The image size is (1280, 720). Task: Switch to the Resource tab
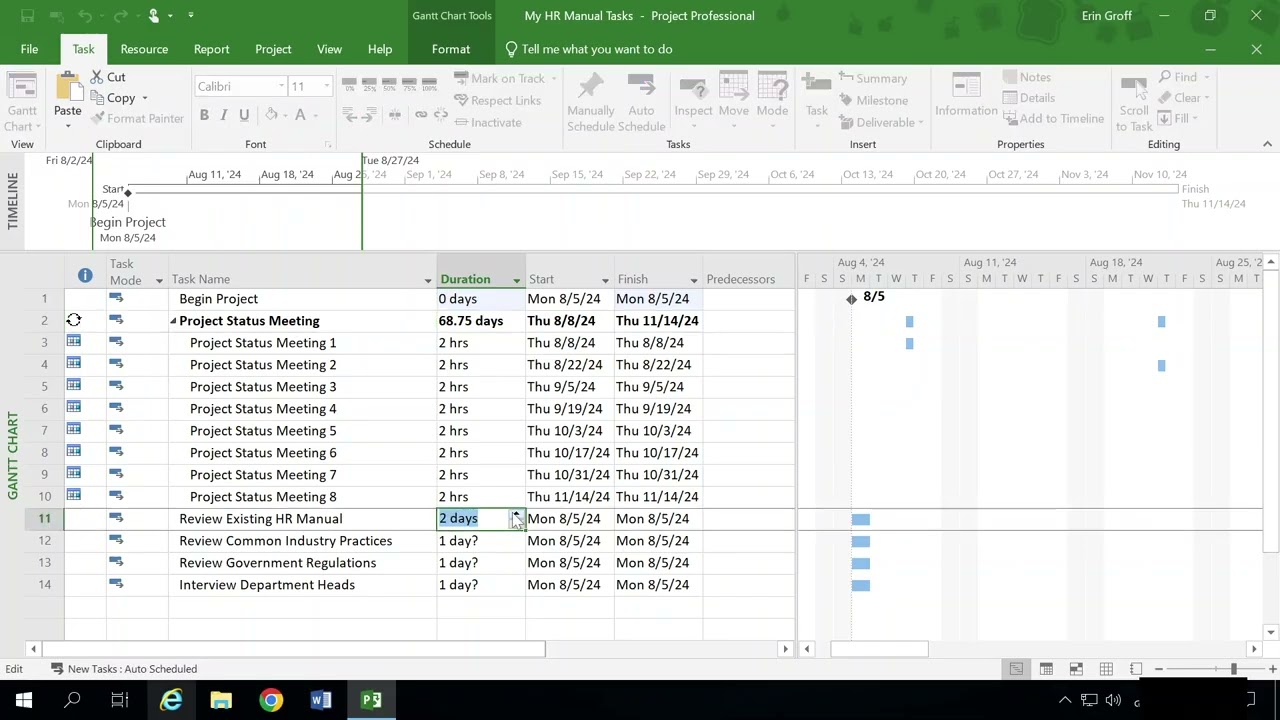144,49
